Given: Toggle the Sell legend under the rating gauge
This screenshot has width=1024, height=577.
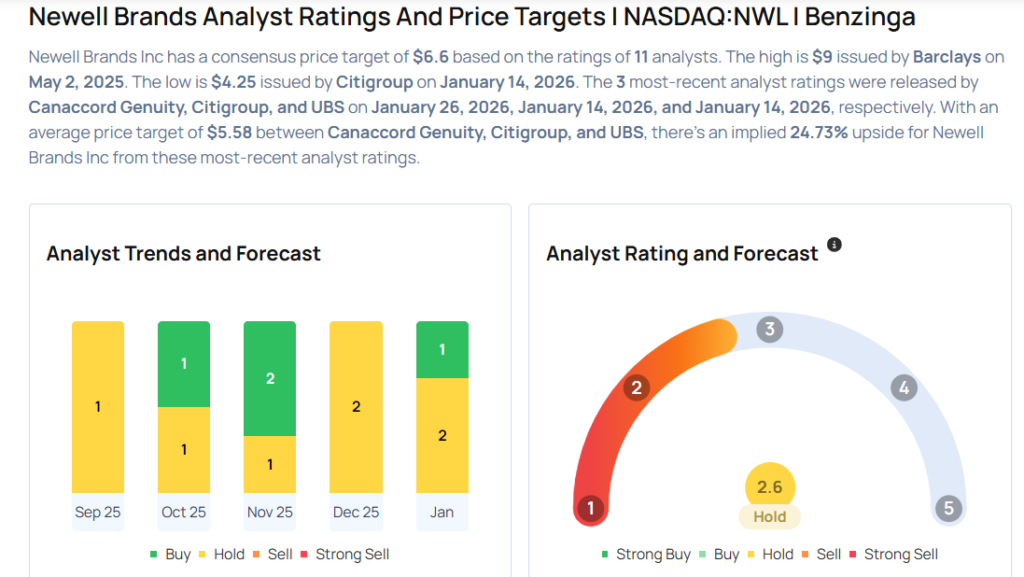Looking at the screenshot, I should click(x=823, y=554).
